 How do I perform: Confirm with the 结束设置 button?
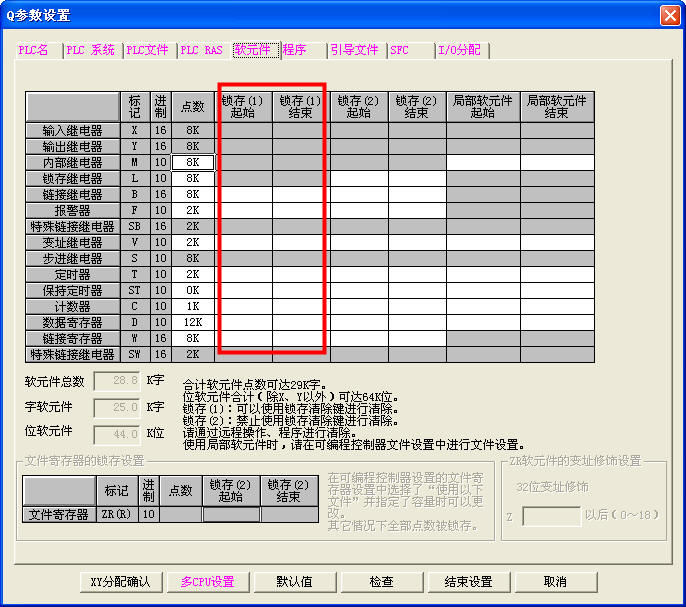click(x=468, y=582)
